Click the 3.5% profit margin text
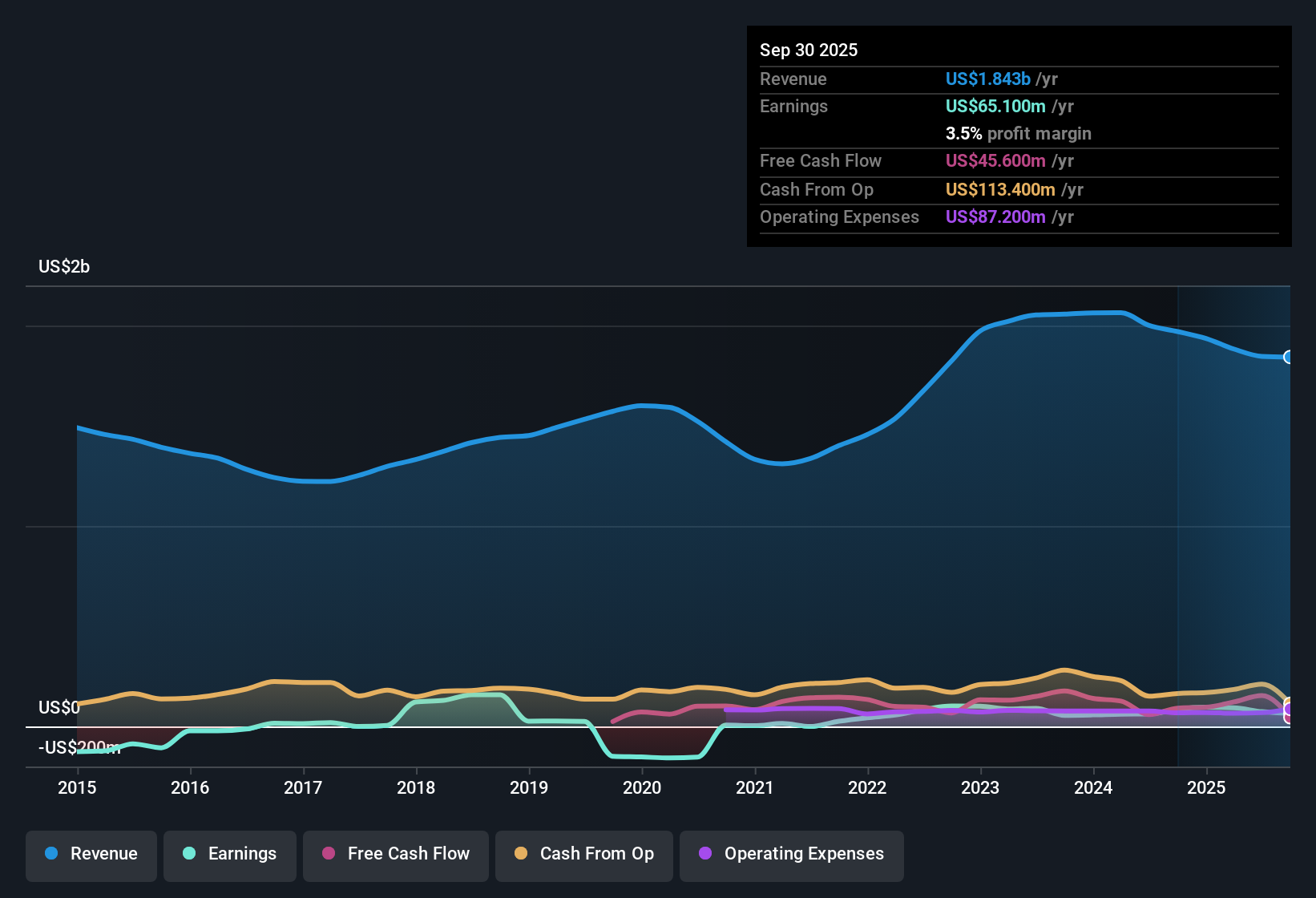The width and height of the screenshot is (1316, 898). (x=1018, y=133)
